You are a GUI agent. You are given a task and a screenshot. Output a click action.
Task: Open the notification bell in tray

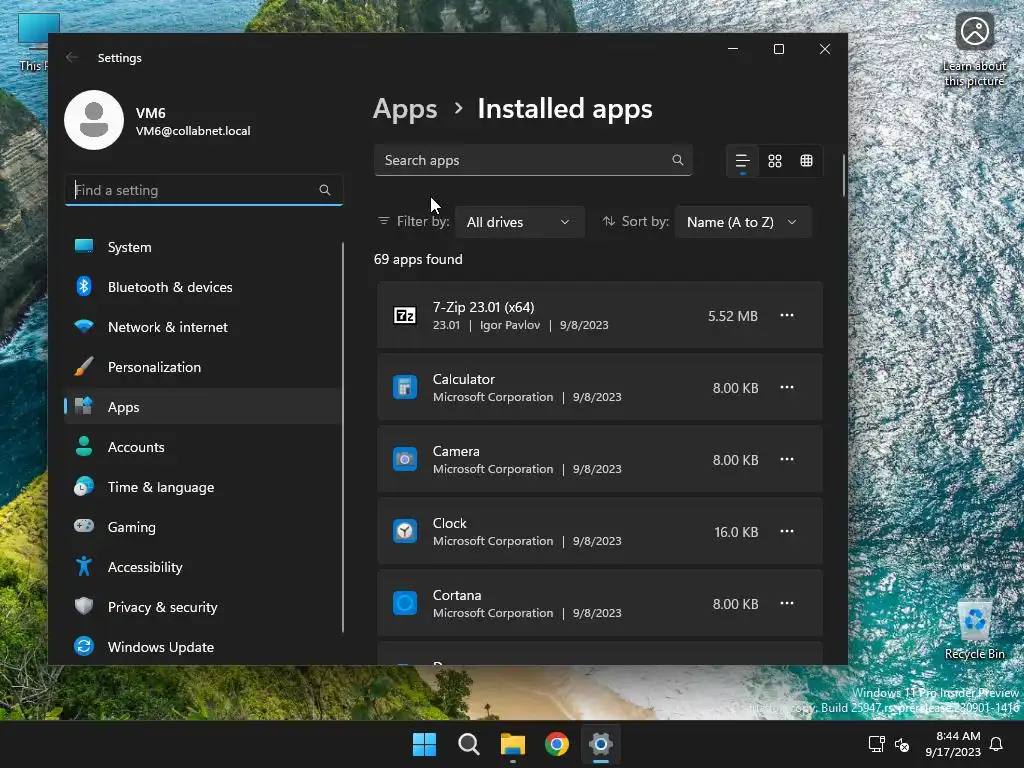click(x=996, y=744)
